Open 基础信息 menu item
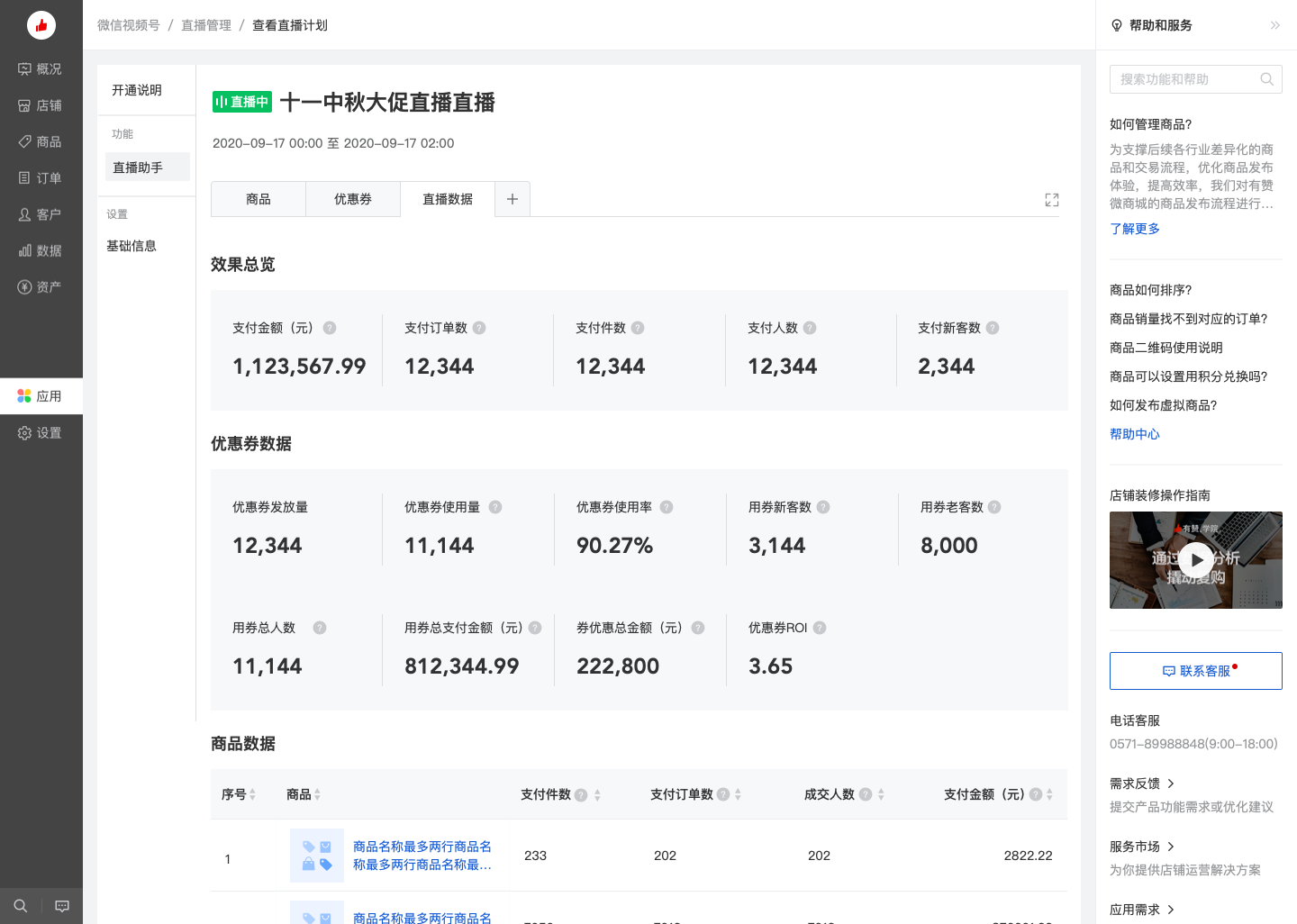The height and width of the screenshot is (924, 1297). click(132, 246)
